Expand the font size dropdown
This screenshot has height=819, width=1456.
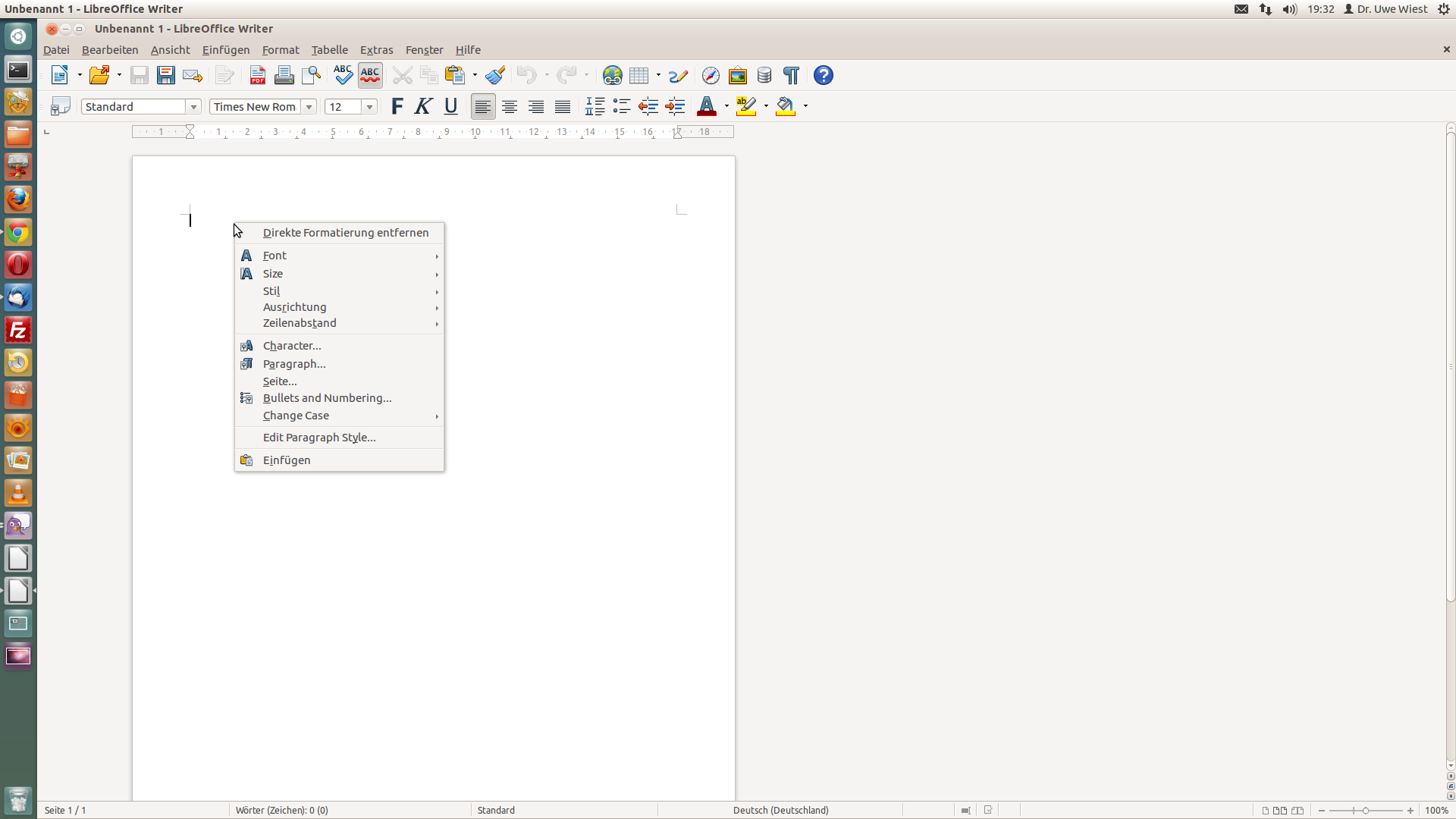370,107
